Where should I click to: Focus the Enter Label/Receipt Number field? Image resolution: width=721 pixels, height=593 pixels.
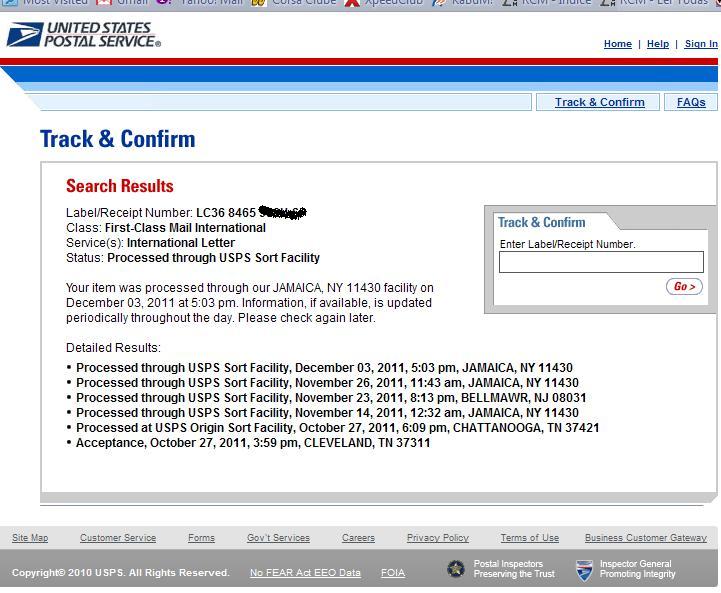point(601,262)
